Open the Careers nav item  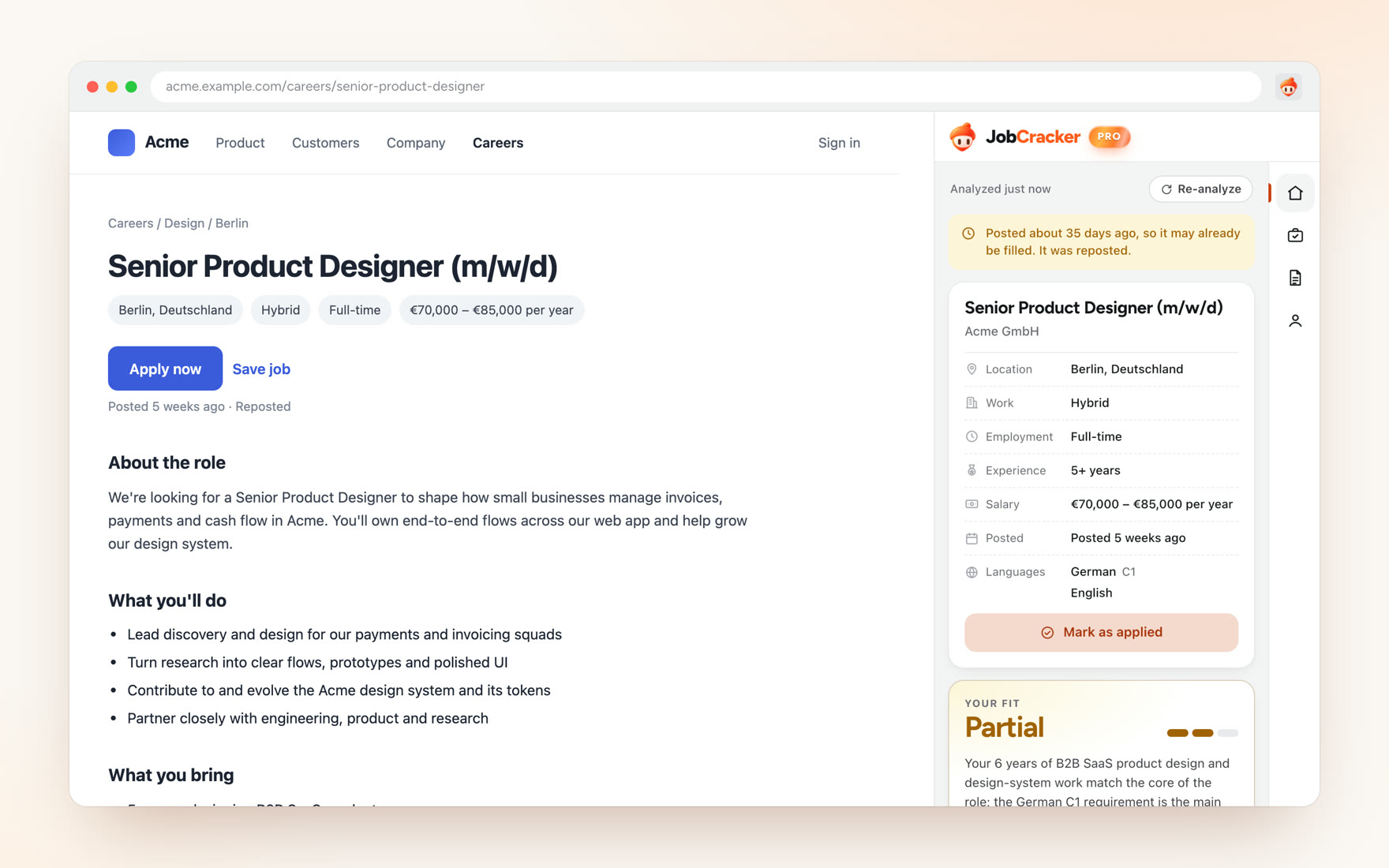[498, 143]
